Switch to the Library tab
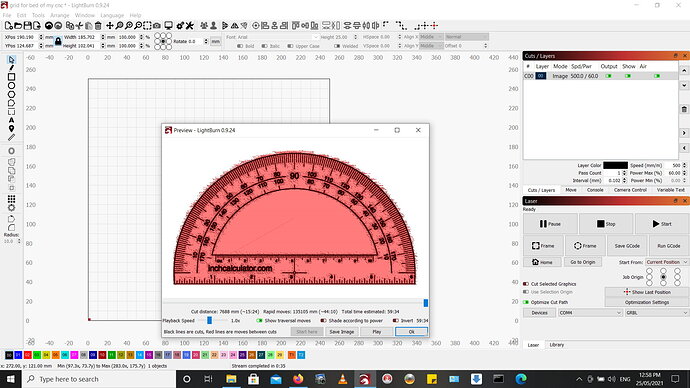Image resolution: width=690 pixels, height=388 pixels. point(557,345)
